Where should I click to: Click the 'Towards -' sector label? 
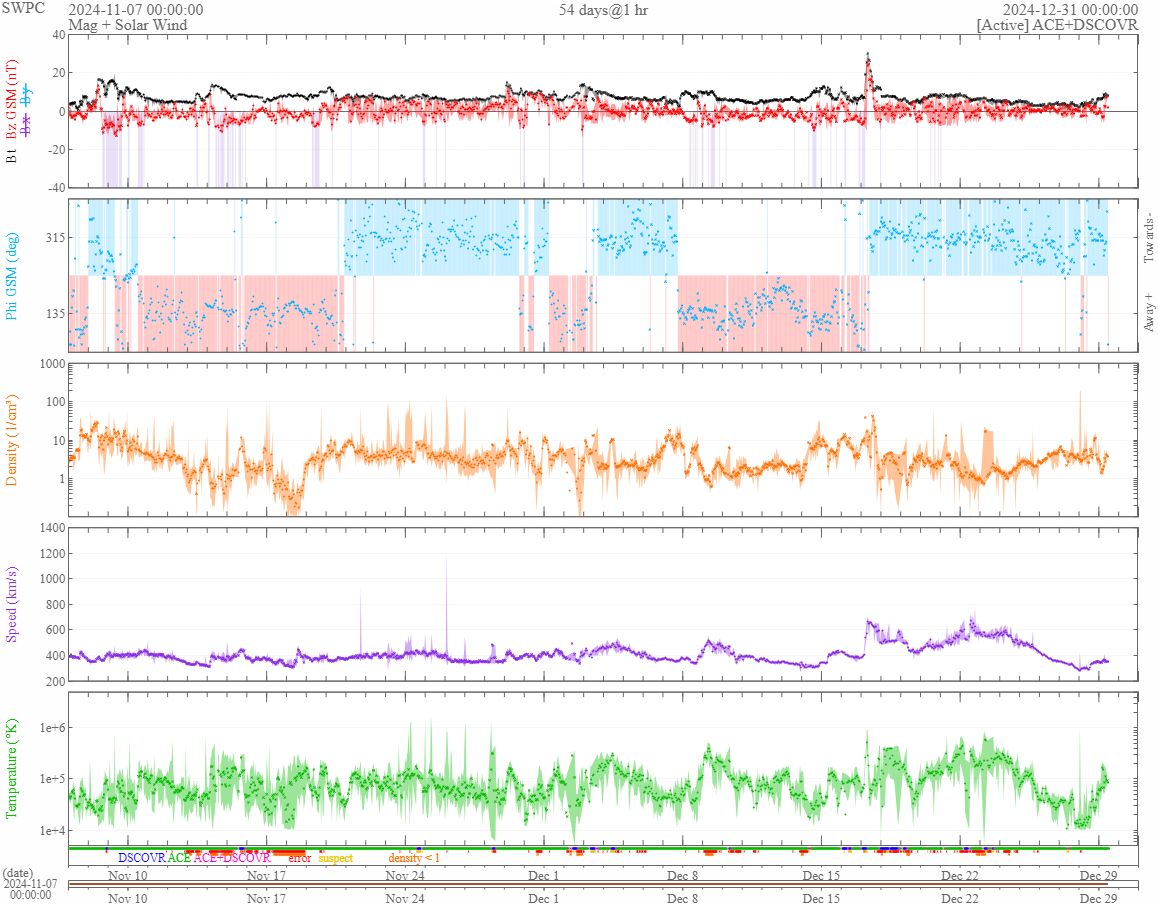pyautogui.click(x=1148, y=238)
